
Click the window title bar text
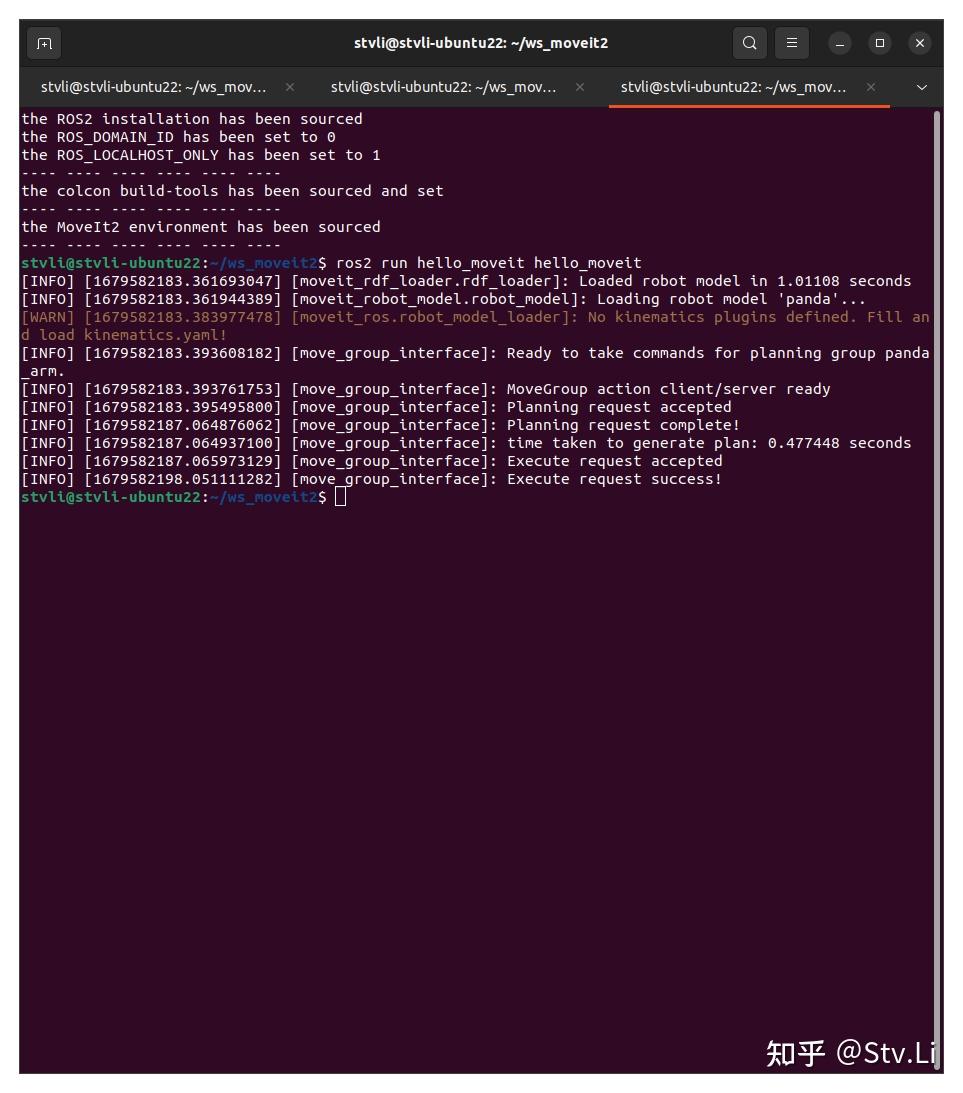coord(481,43)
